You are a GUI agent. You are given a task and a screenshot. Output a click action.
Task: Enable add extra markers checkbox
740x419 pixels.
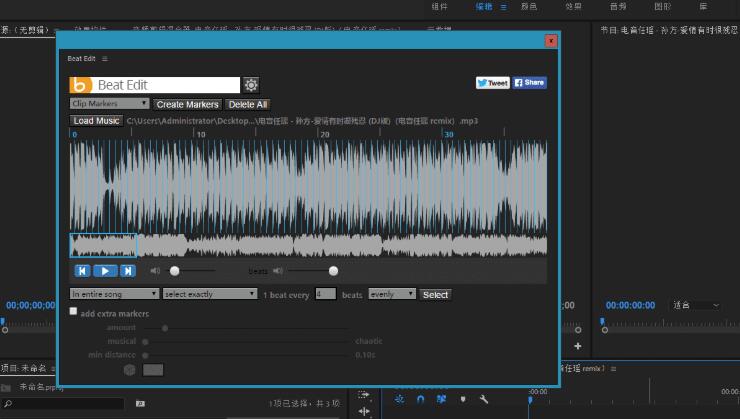pos(73,312)
